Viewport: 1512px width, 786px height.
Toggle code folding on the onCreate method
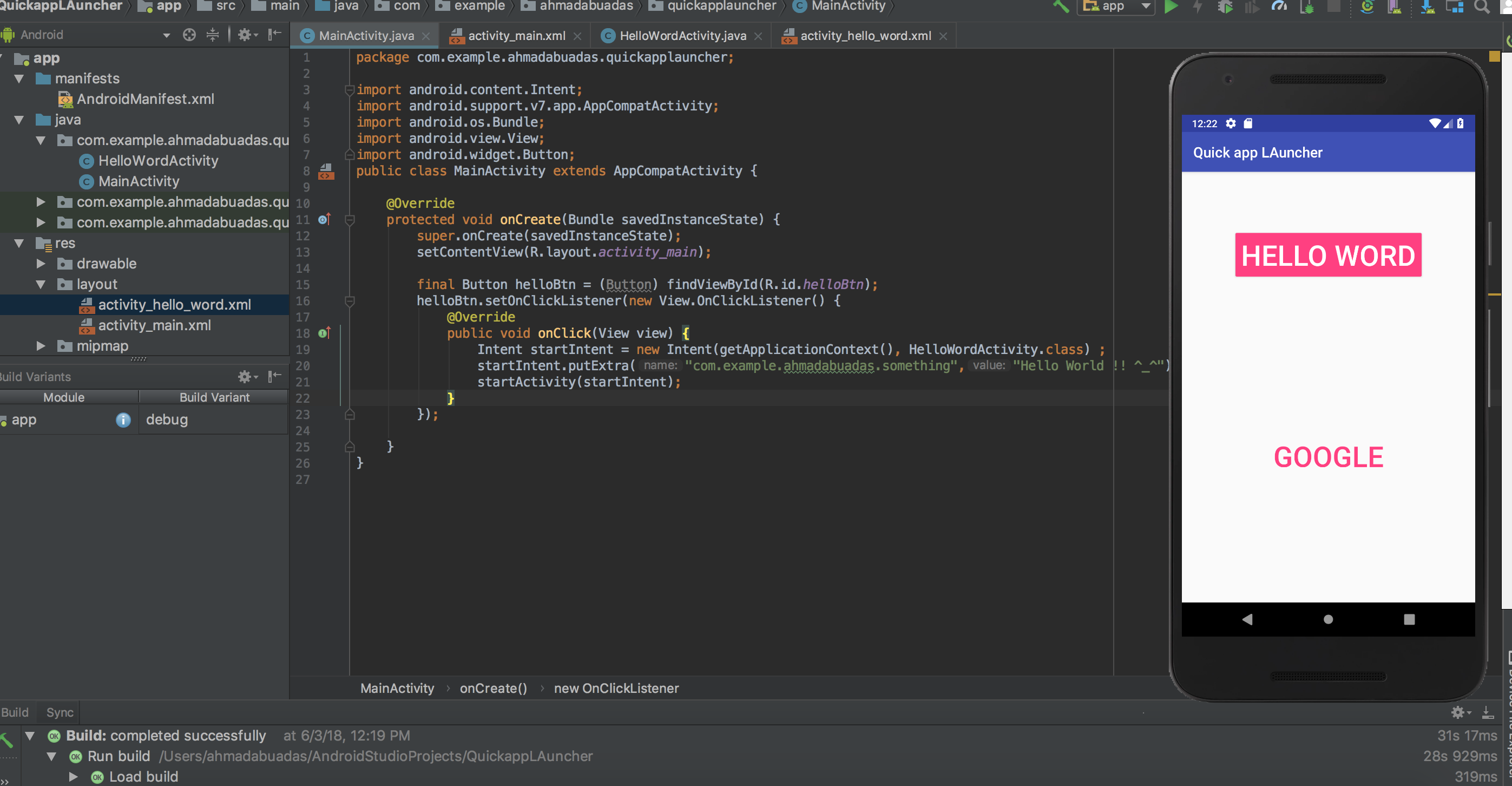[350, 220]
